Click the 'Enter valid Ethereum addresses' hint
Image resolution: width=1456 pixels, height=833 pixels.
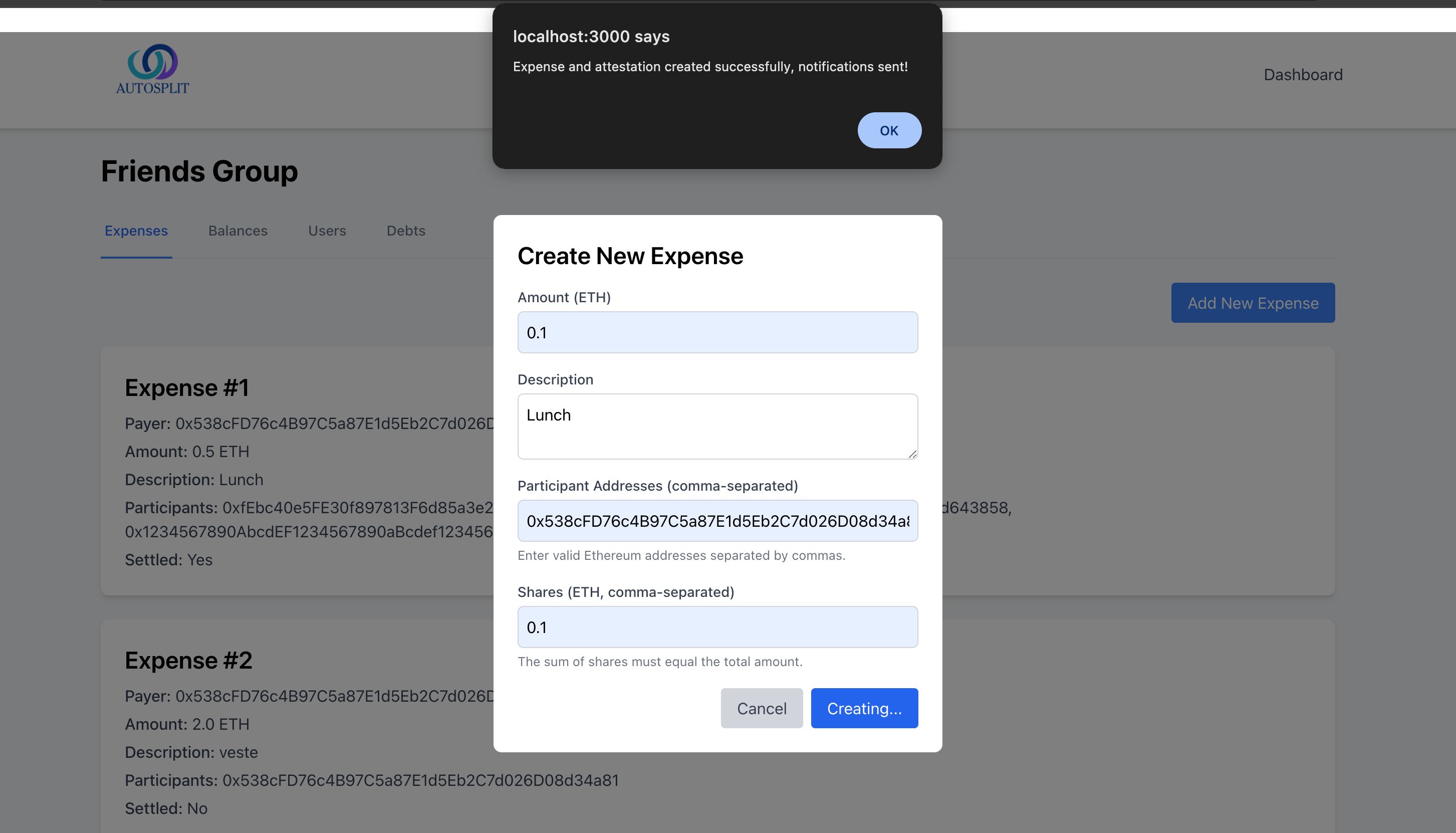coord(681,555)
